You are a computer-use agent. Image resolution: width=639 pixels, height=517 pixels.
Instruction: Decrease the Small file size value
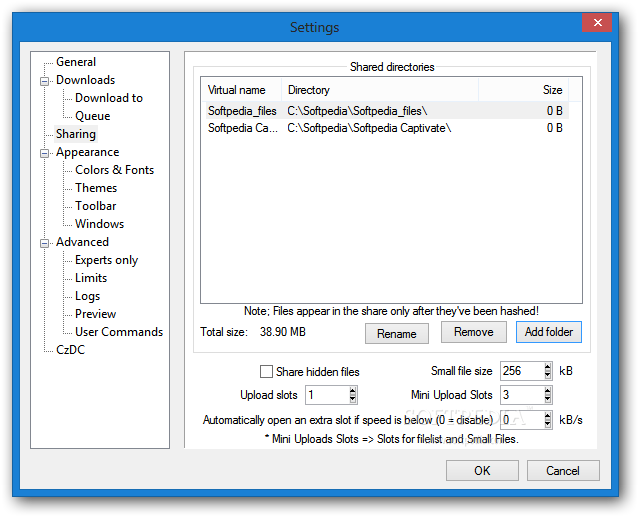coord(548,376)
